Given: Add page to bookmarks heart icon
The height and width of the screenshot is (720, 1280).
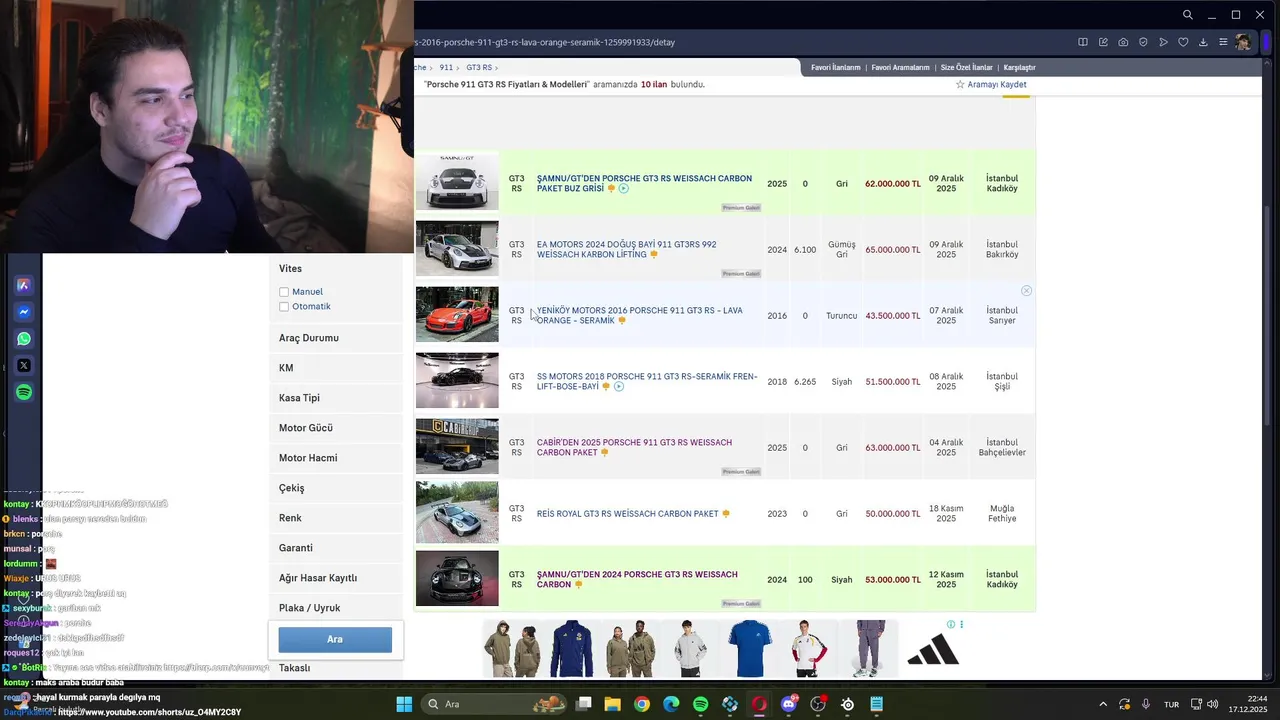Looking at the screenshot, I should pyautogui.click(x=1183, y=42).
